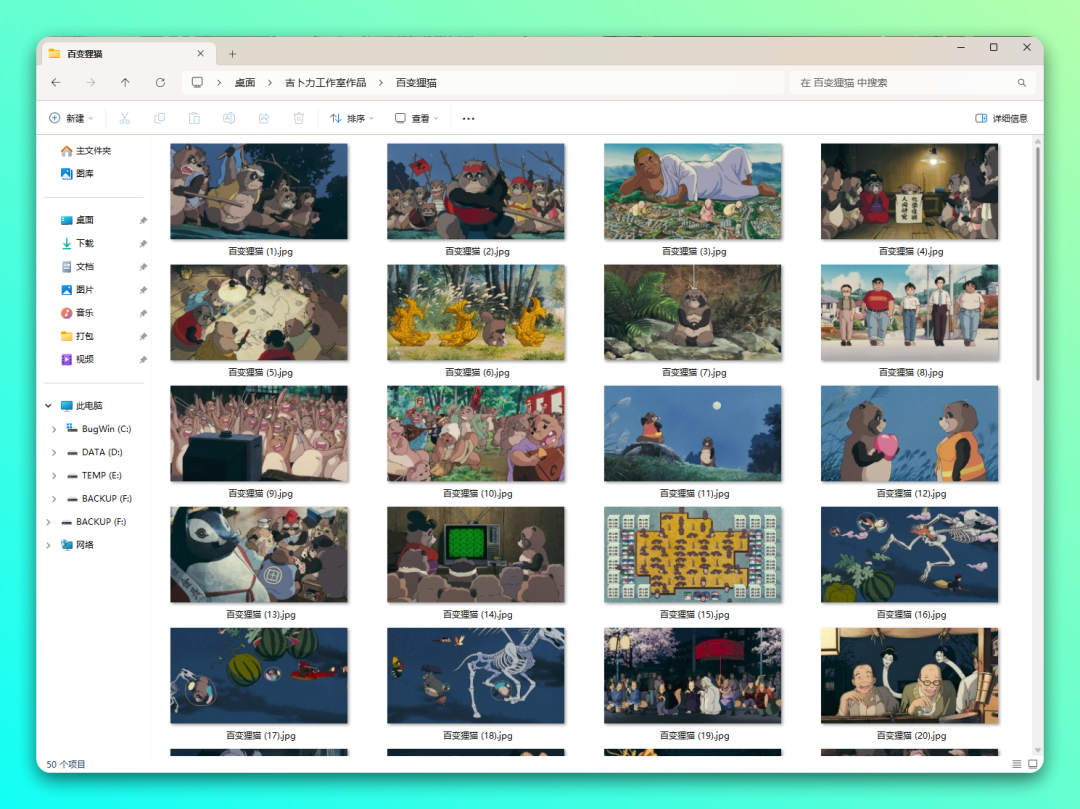Click the Cut scissors icon in toolbar
Image resolution: width=1080 pixels, height=809 pixels.
pos(125,118)
